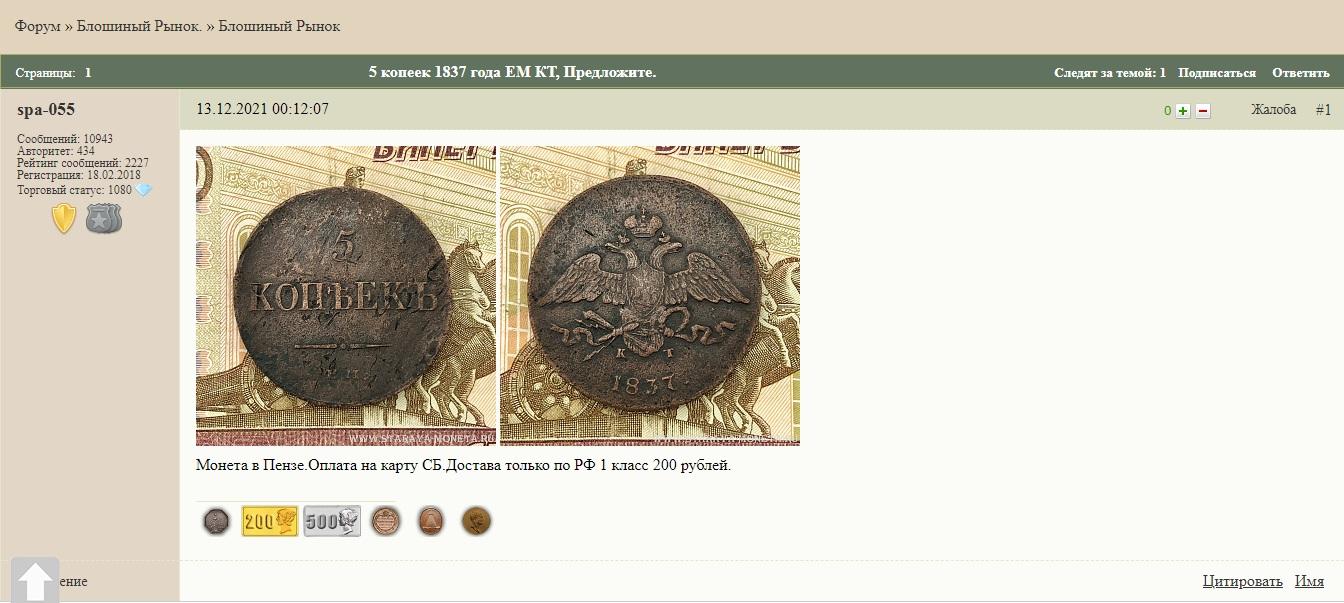Click Подписаться to follow the topic
The width and height of the screenshot is (1344, 603).
coord(1216,73)
